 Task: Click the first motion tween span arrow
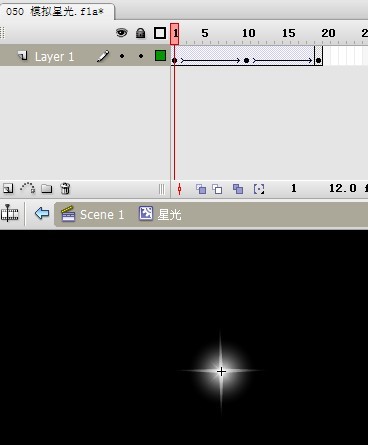211,60
